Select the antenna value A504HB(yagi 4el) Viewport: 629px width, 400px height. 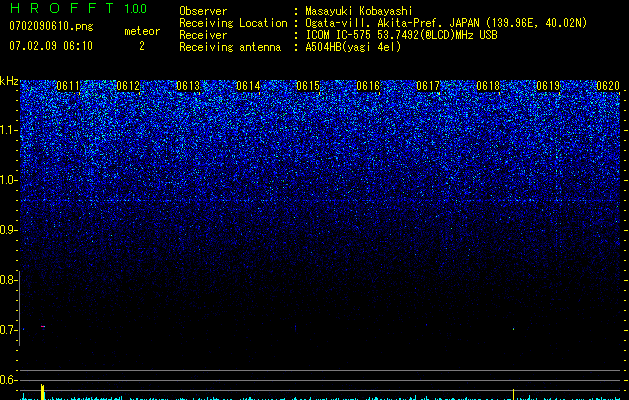click(x=353, y=47)
